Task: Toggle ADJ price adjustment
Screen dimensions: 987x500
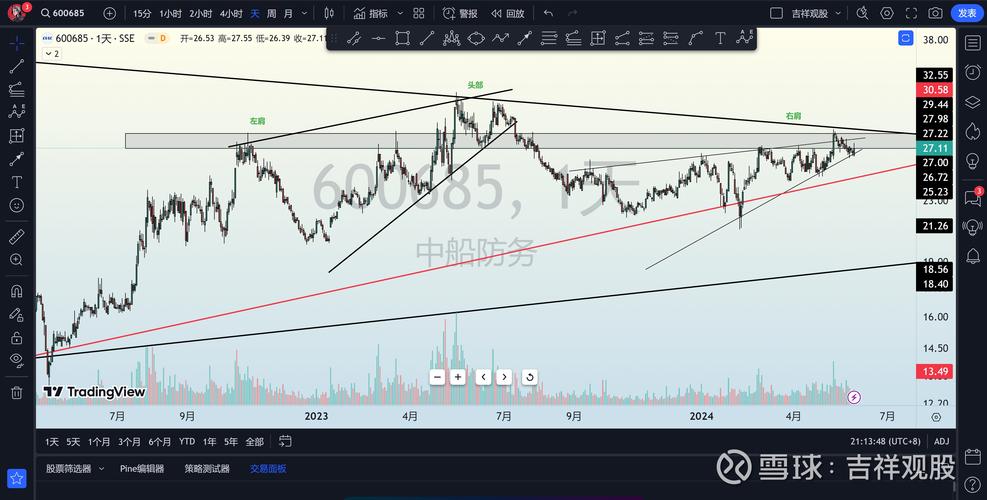Action: [x=941, y=441]
